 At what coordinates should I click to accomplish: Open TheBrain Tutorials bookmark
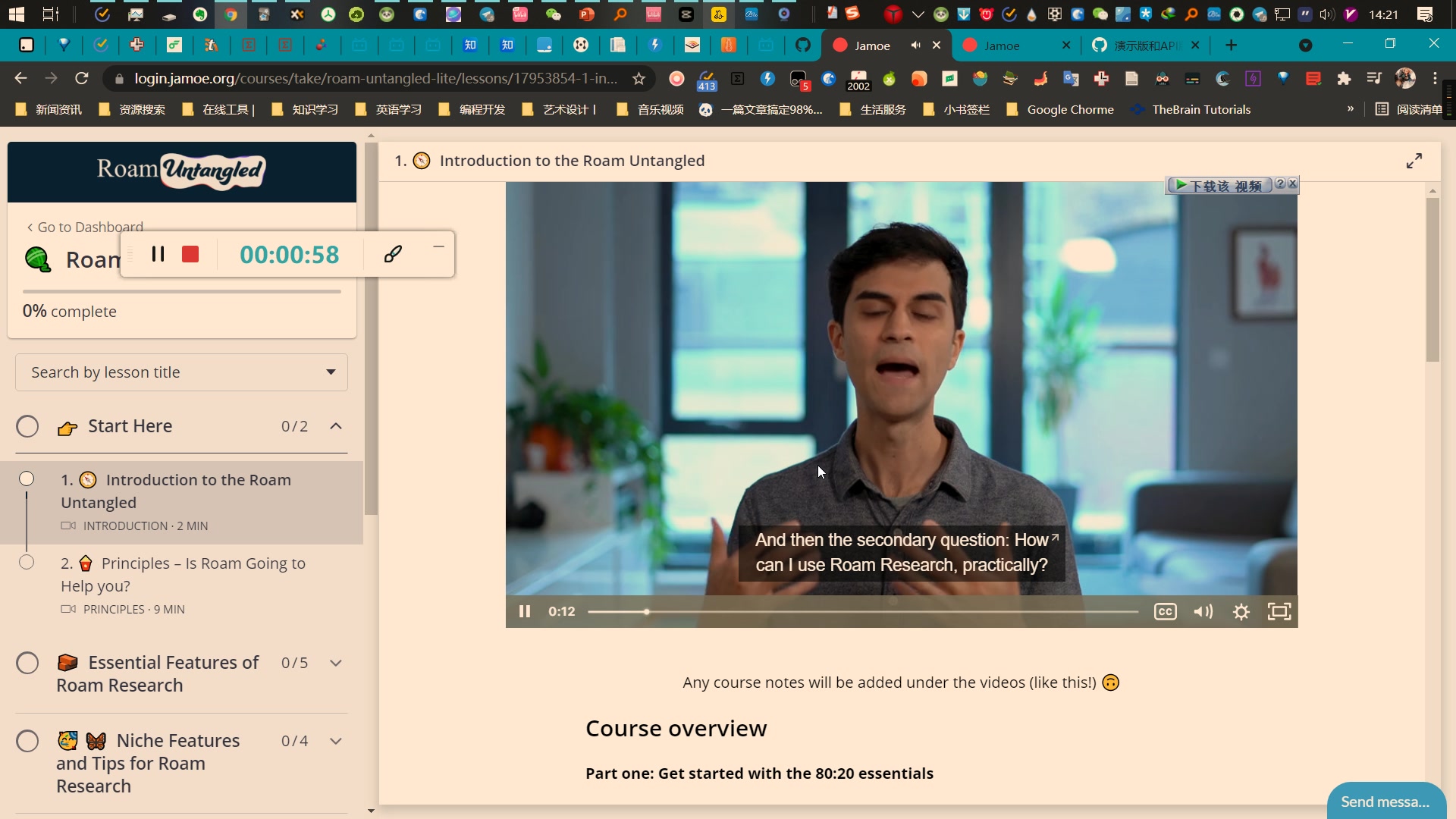1191,109
